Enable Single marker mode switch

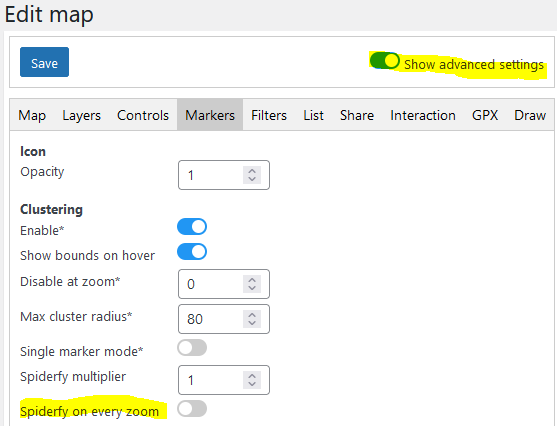pos(192,347)
